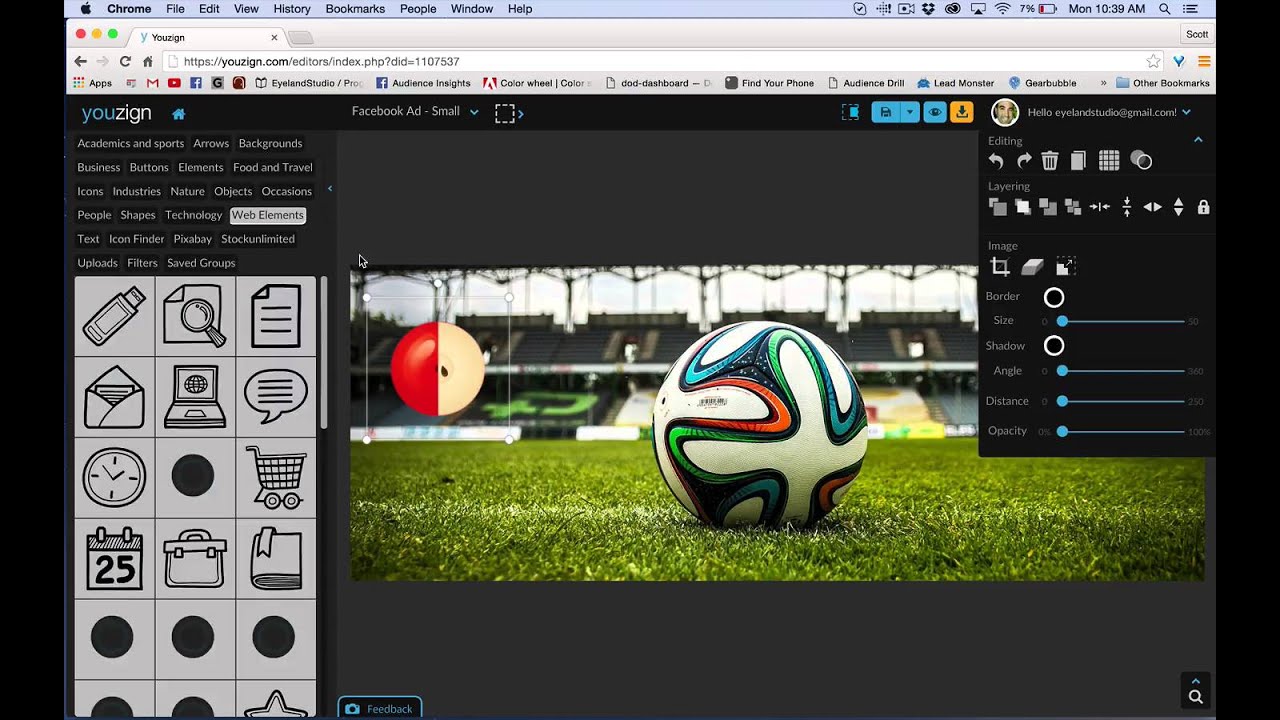Screen dimensions: 1280x720
Task: Go to Youzign home icon
Action: [x=178, y=113]
